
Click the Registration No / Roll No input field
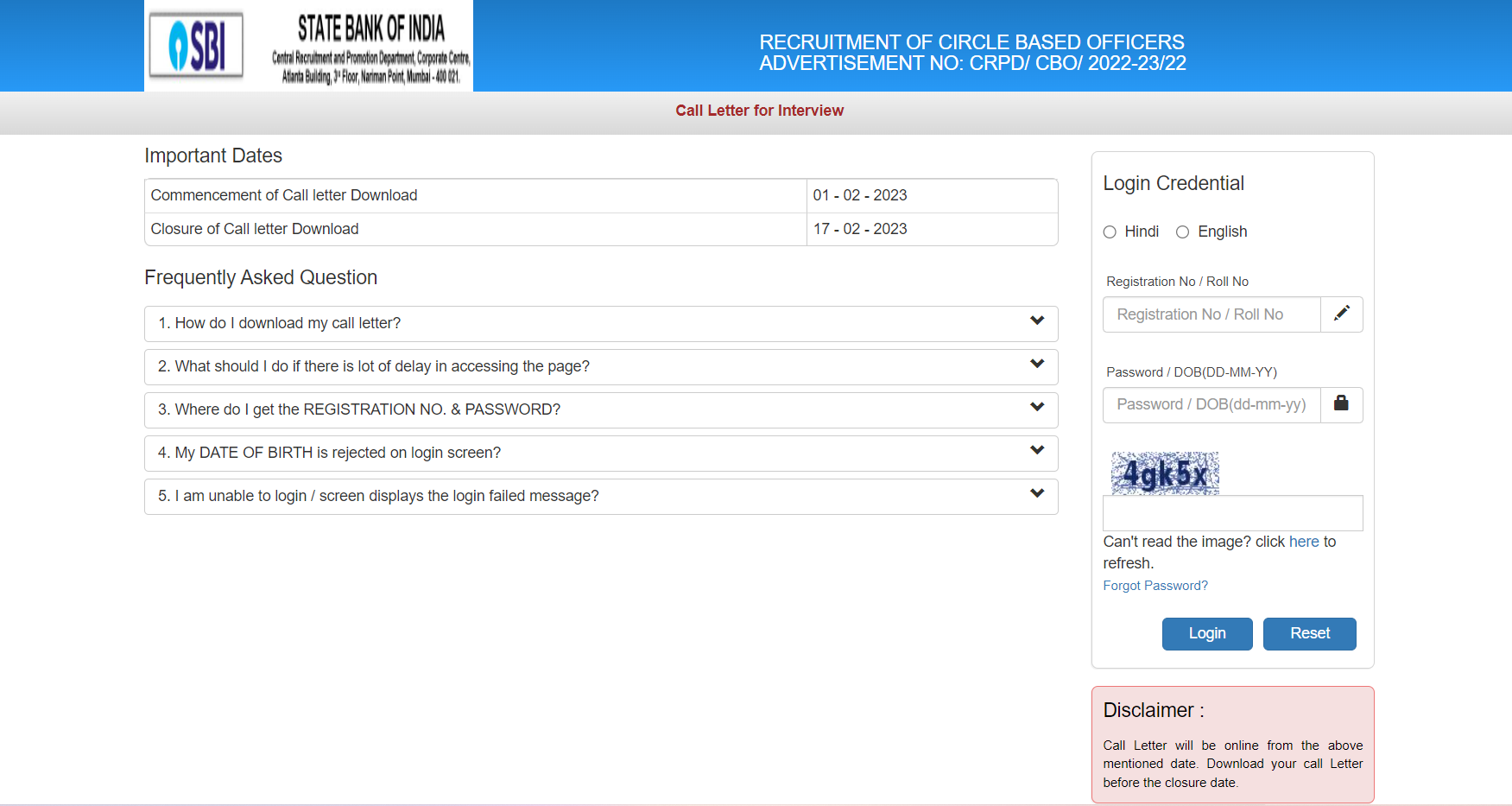tap(1211, 314)
